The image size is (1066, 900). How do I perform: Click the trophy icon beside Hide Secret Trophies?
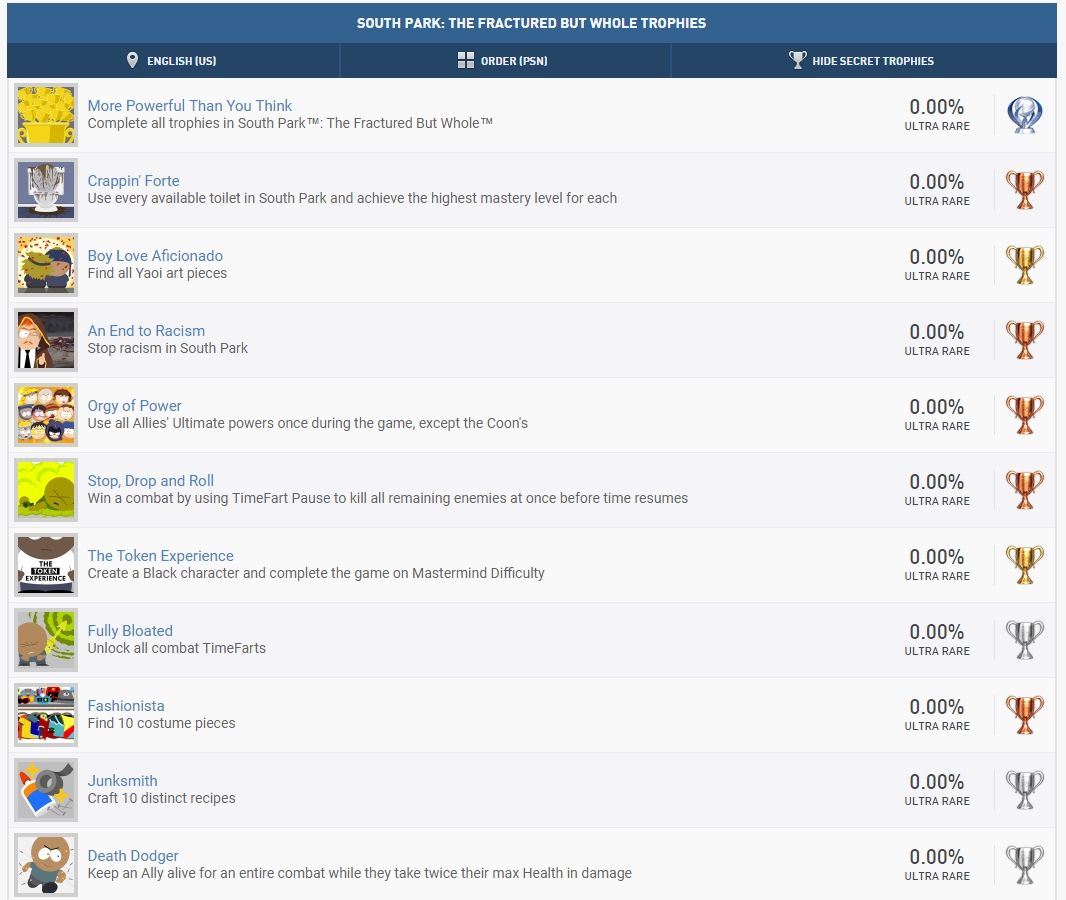797,60
